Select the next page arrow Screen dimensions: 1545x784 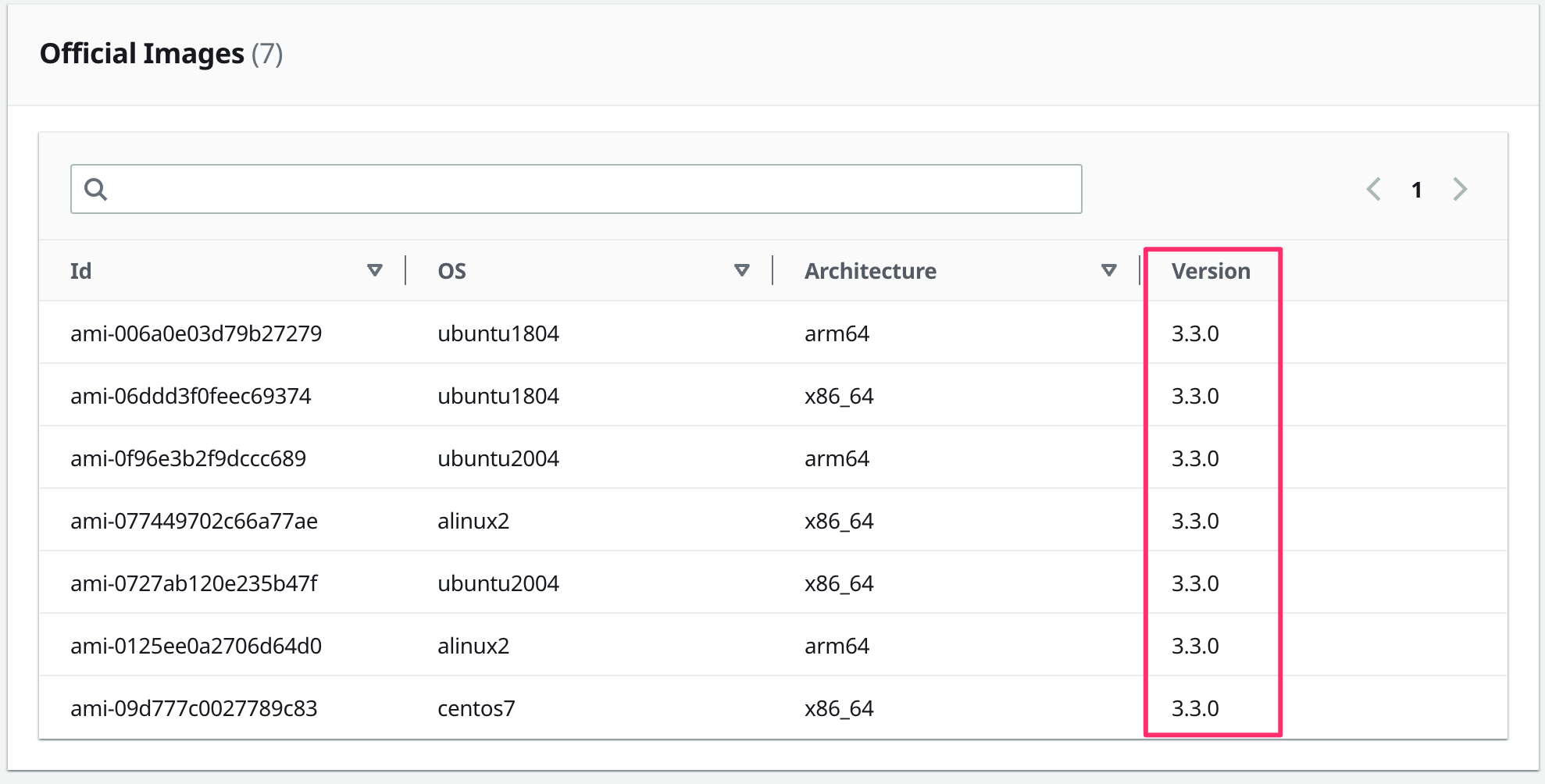click(1460, 188)
